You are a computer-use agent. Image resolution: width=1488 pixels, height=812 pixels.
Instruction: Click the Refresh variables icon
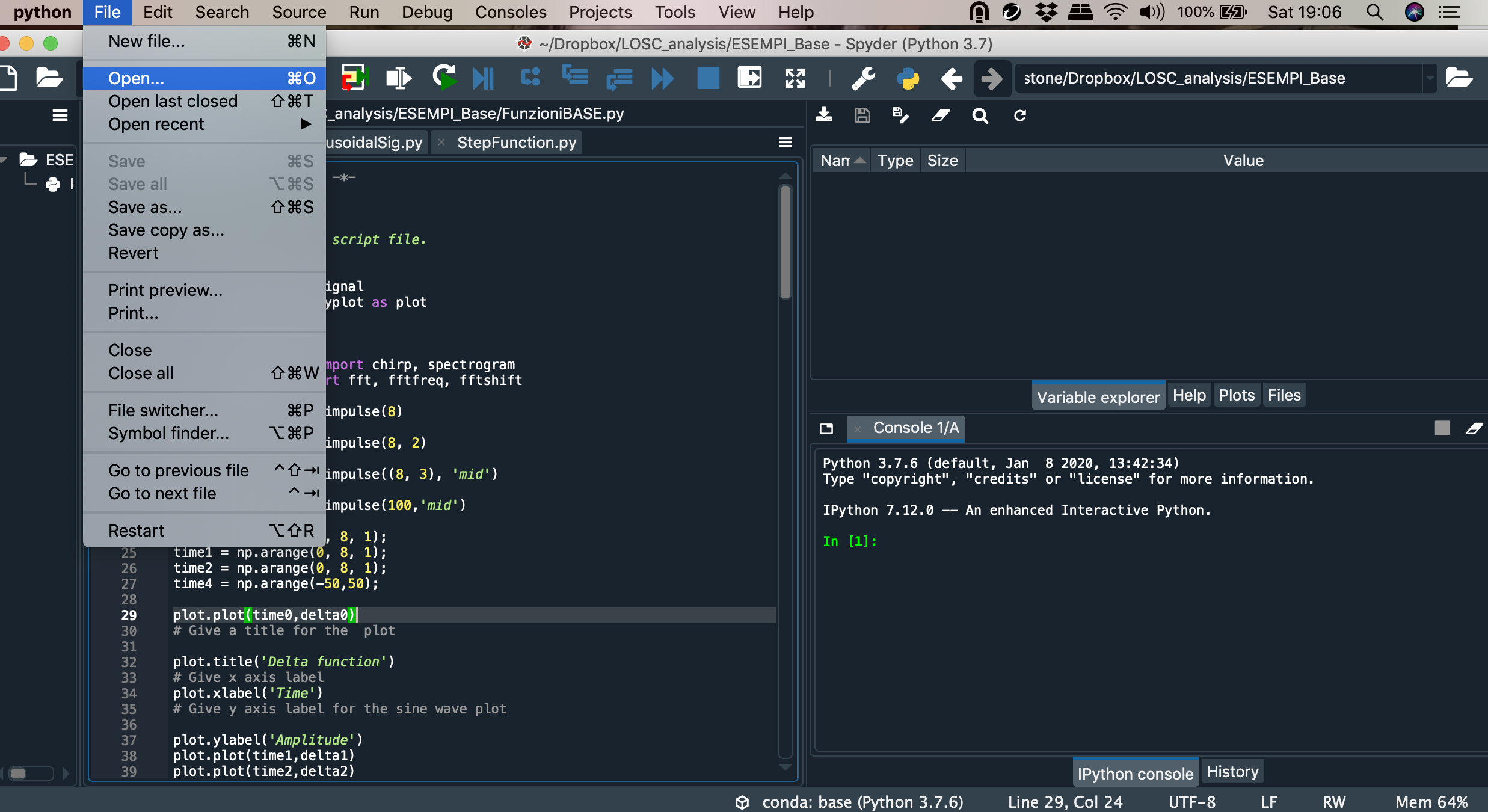pos(1019,115)
